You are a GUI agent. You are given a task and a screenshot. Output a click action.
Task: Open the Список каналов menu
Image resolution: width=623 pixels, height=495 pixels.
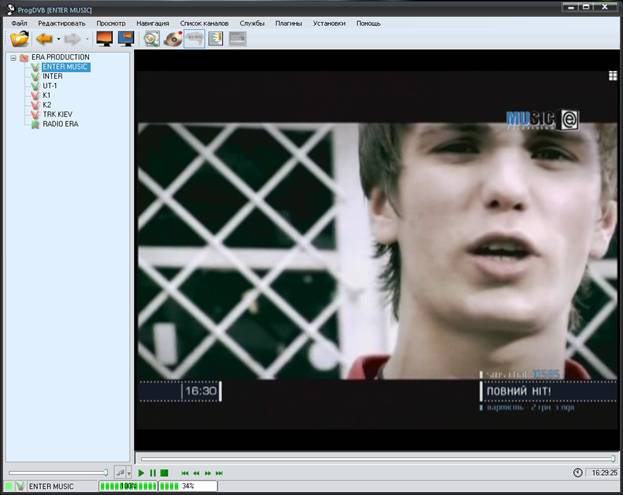click(x=204, y=23)
